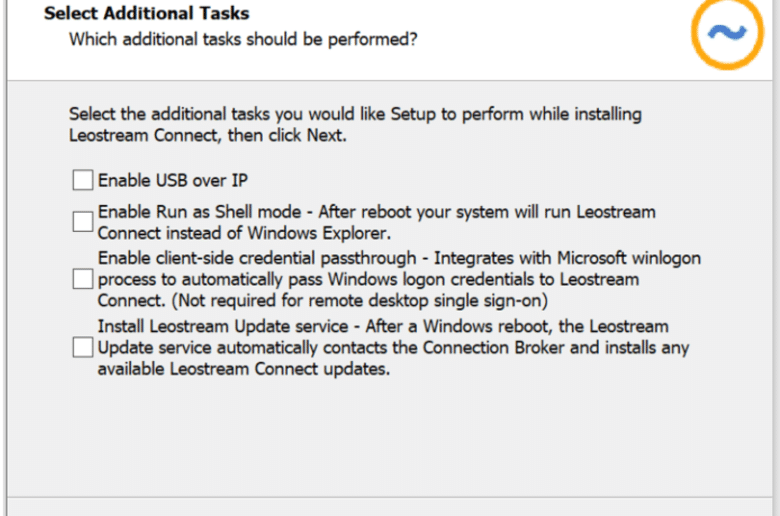Click 'process to automatically pass Windows logon' line
Viewport: 780px width, 516px height.
[369, 279]
